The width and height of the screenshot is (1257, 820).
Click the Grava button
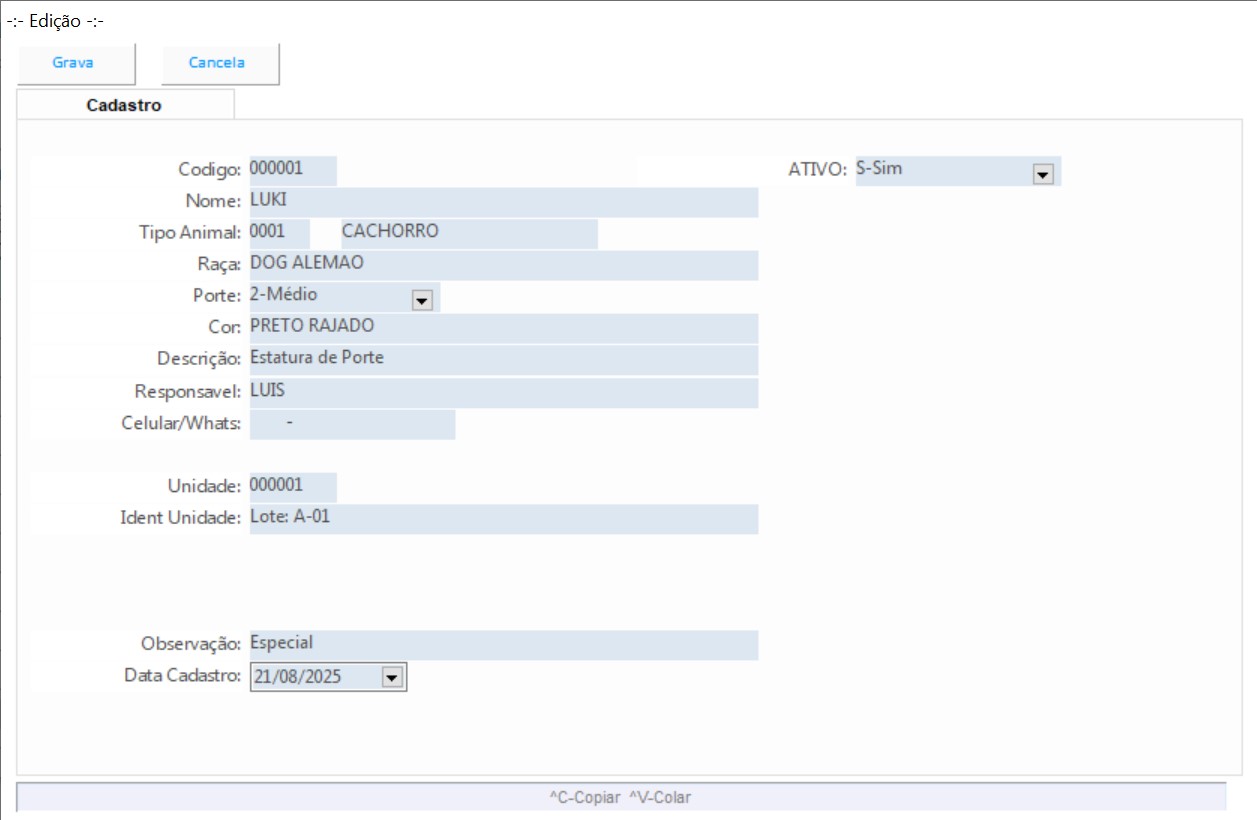[x=73, y=63]
